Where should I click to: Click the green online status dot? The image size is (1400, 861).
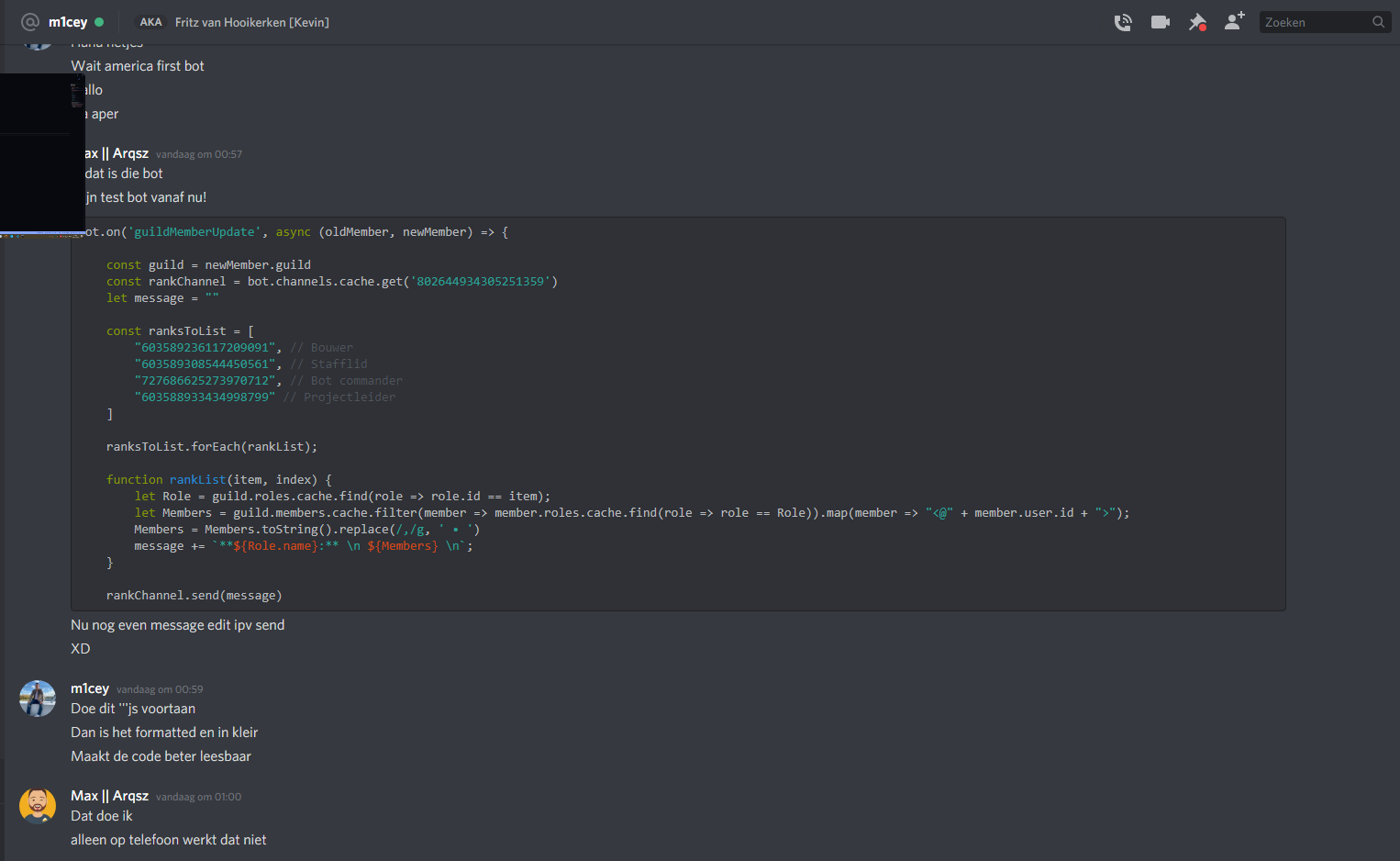click(x=99, y=22)
